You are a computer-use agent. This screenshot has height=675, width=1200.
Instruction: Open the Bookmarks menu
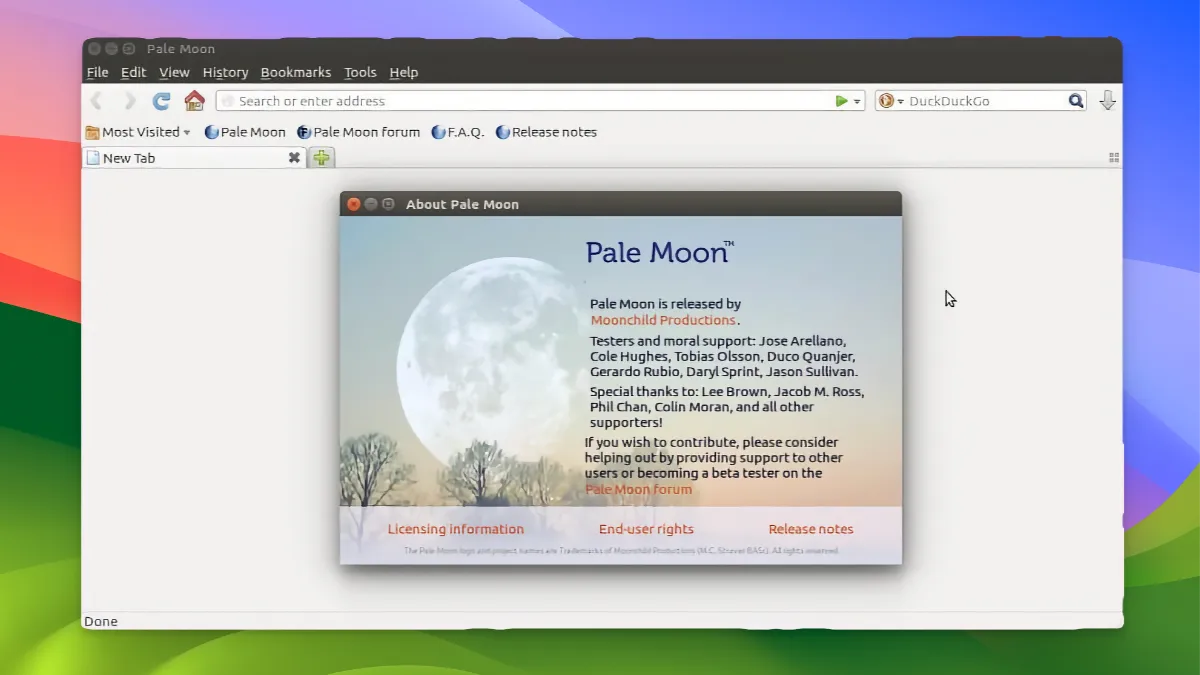click(x=296, y=72)
